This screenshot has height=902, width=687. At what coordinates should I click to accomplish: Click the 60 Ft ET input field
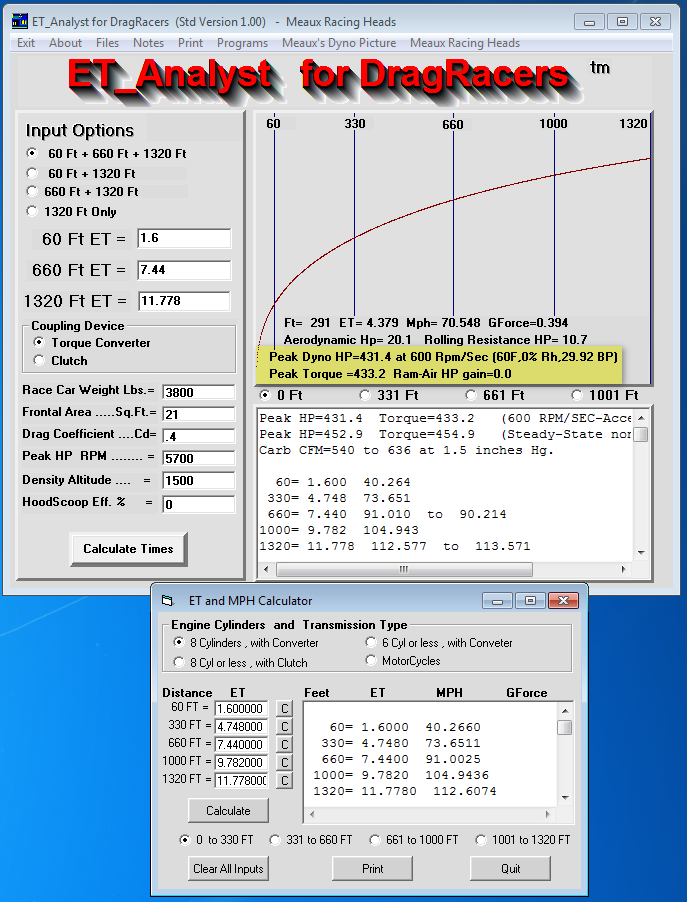point(184,238)
